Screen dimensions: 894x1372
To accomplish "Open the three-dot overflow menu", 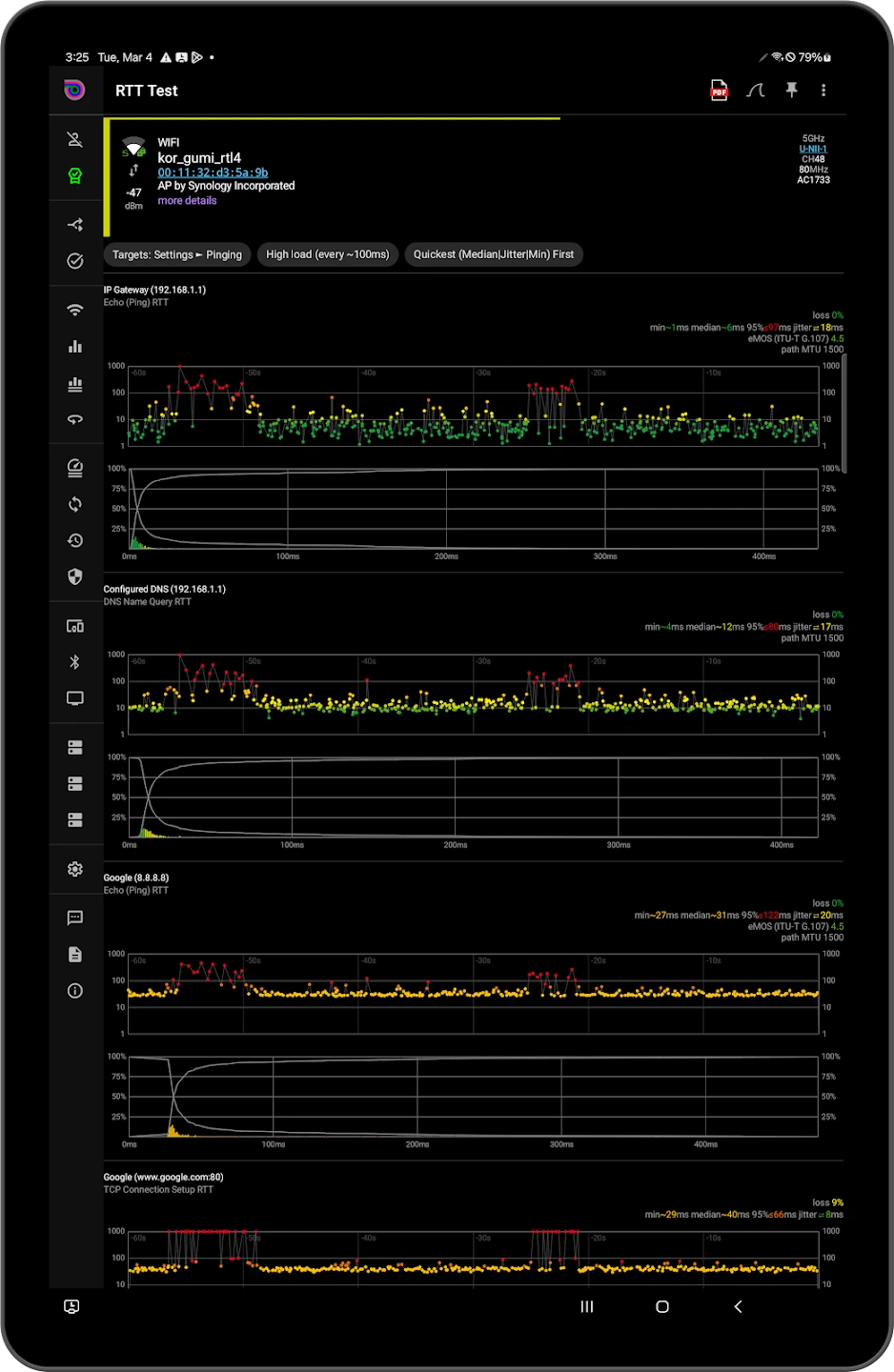I will pyautogui.click(x=823, y=90).
